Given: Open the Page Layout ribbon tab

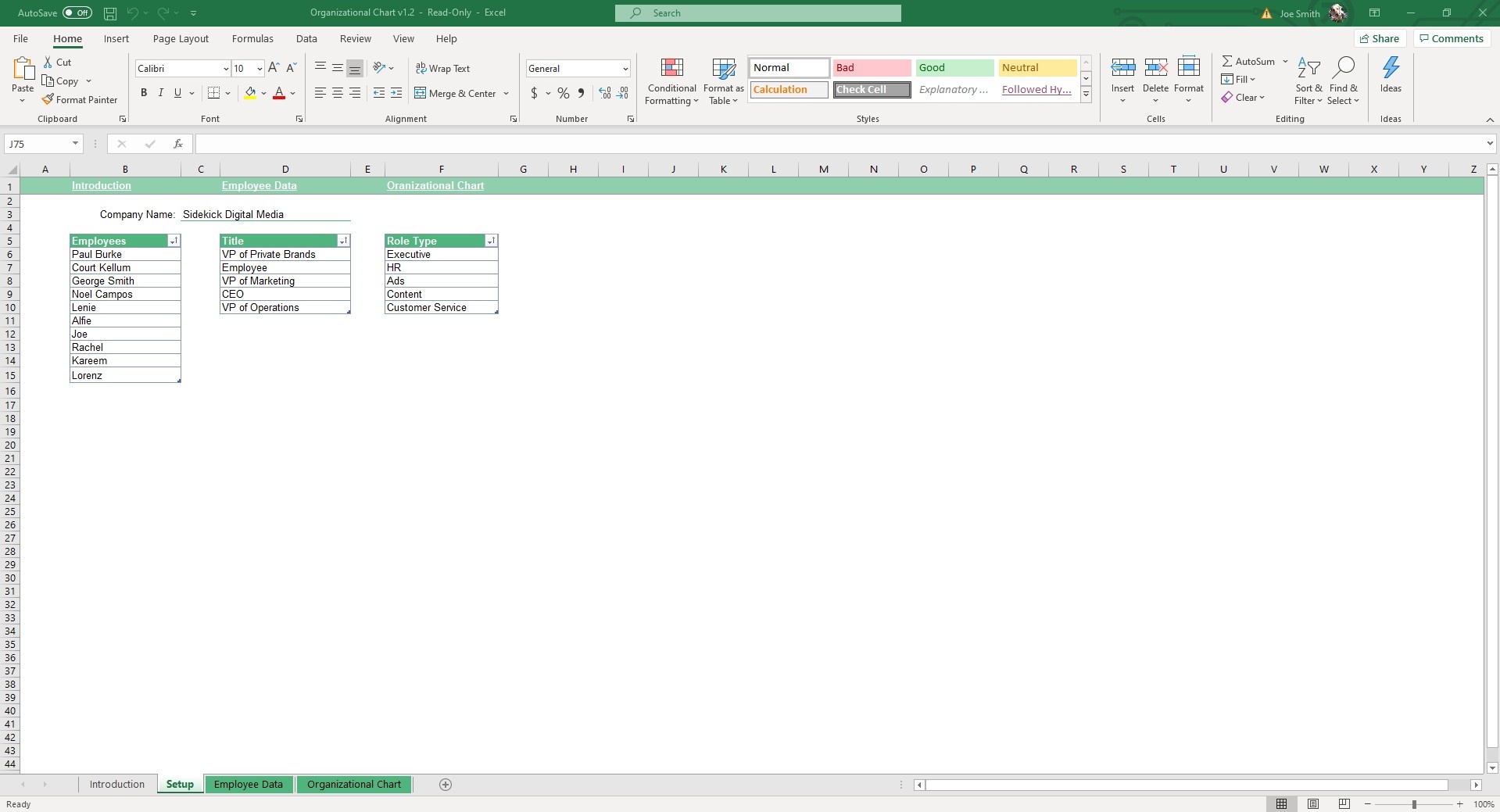Looking at the screenshot, I should (x=181, y=38).
